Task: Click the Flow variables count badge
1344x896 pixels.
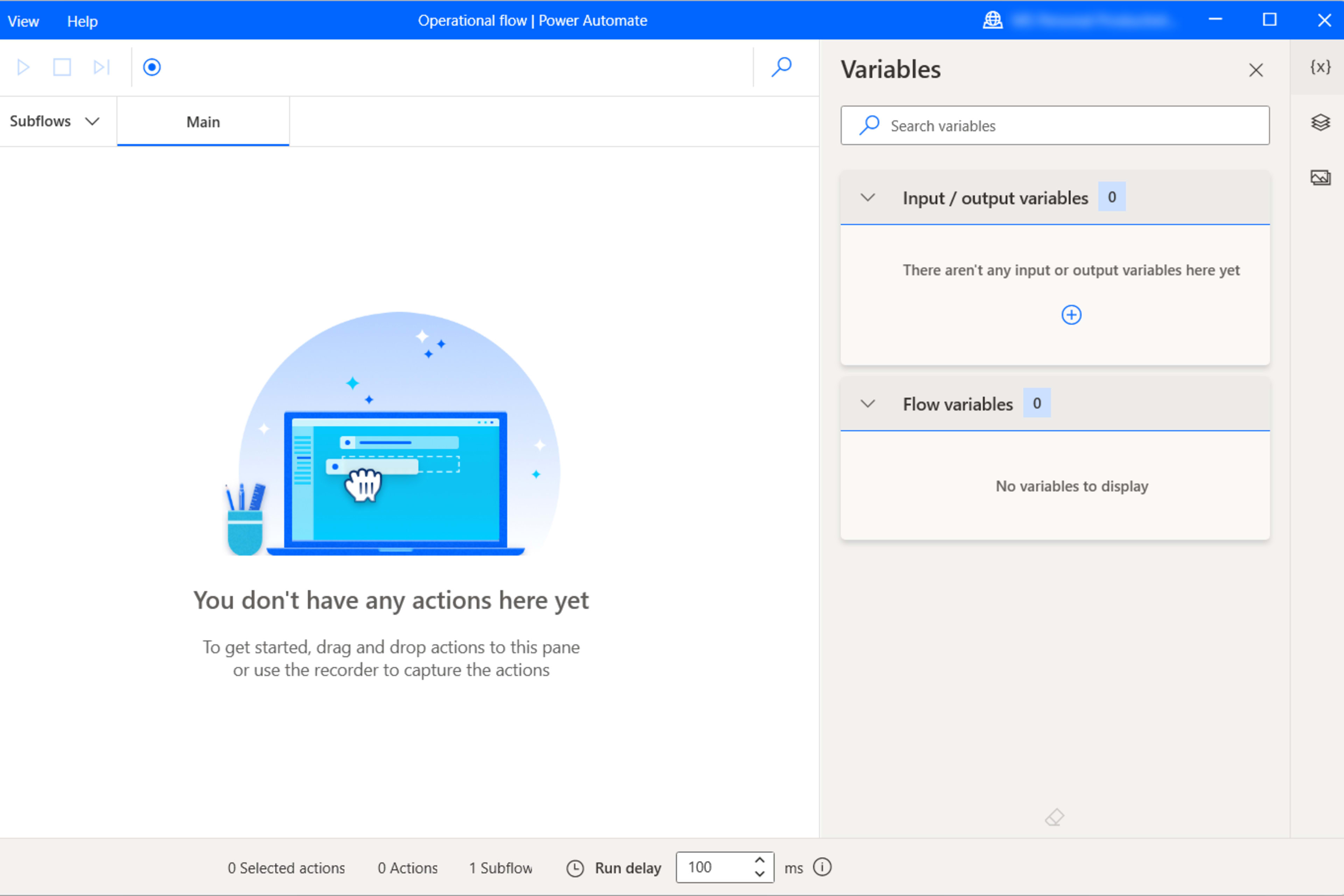Action: 1037,404
